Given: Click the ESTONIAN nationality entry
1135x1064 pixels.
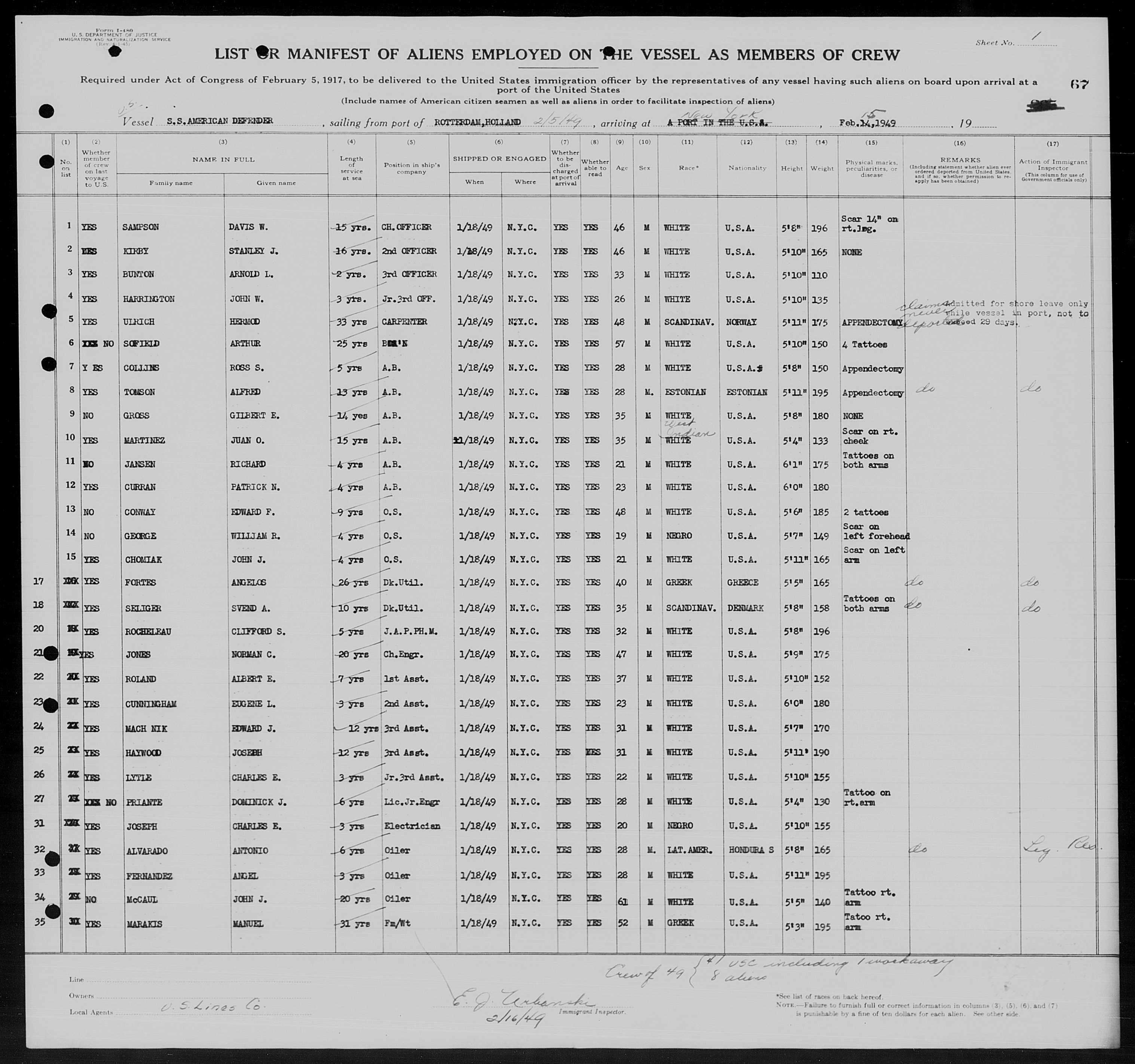Looking at the screenshot, I should 747,392.
